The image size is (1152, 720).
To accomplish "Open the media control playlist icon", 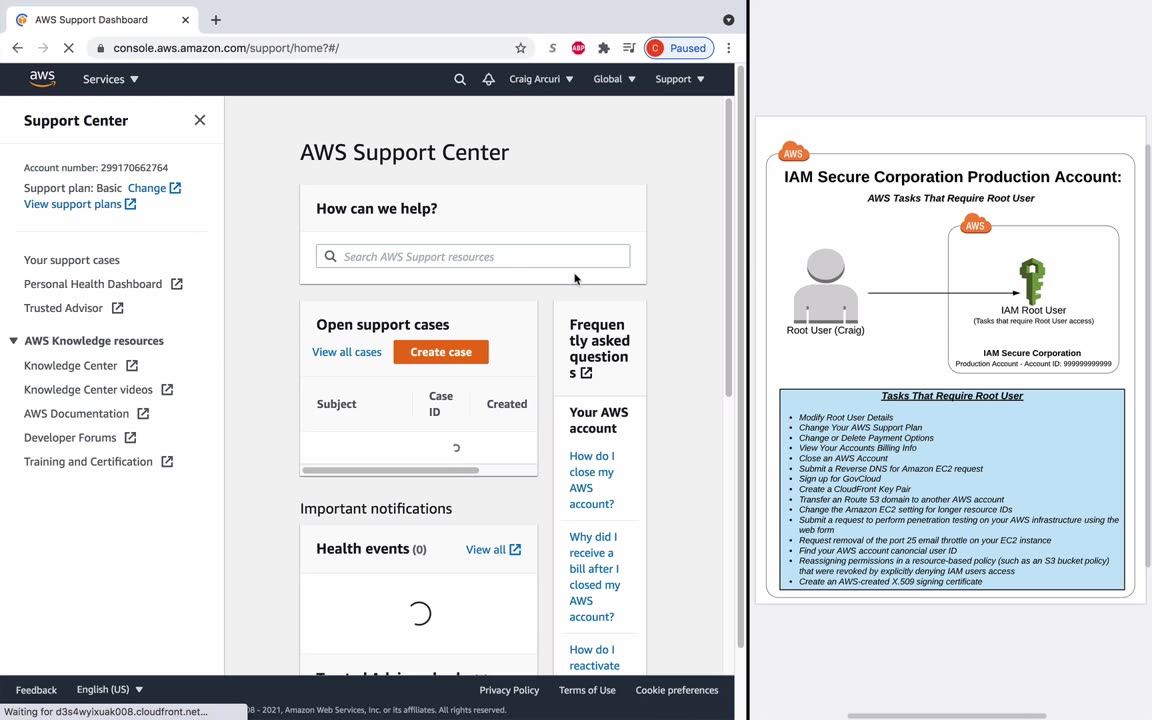I will pyautogui.click(x=629, y=48).
